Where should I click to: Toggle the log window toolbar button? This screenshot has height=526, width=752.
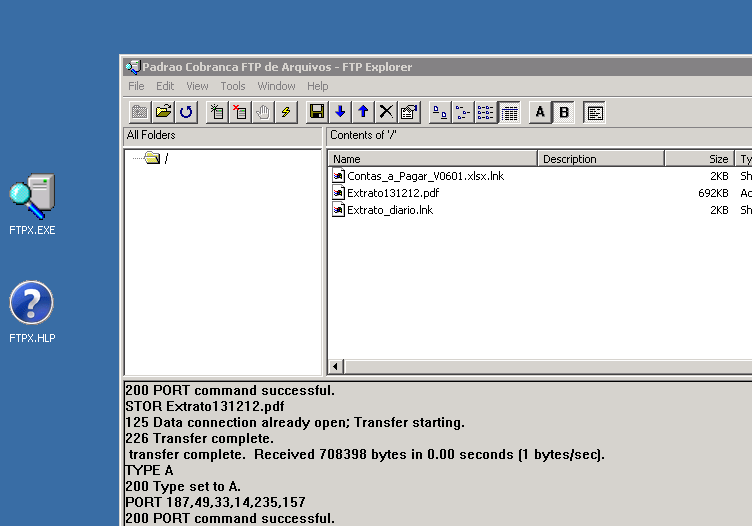tap(595, 112)
